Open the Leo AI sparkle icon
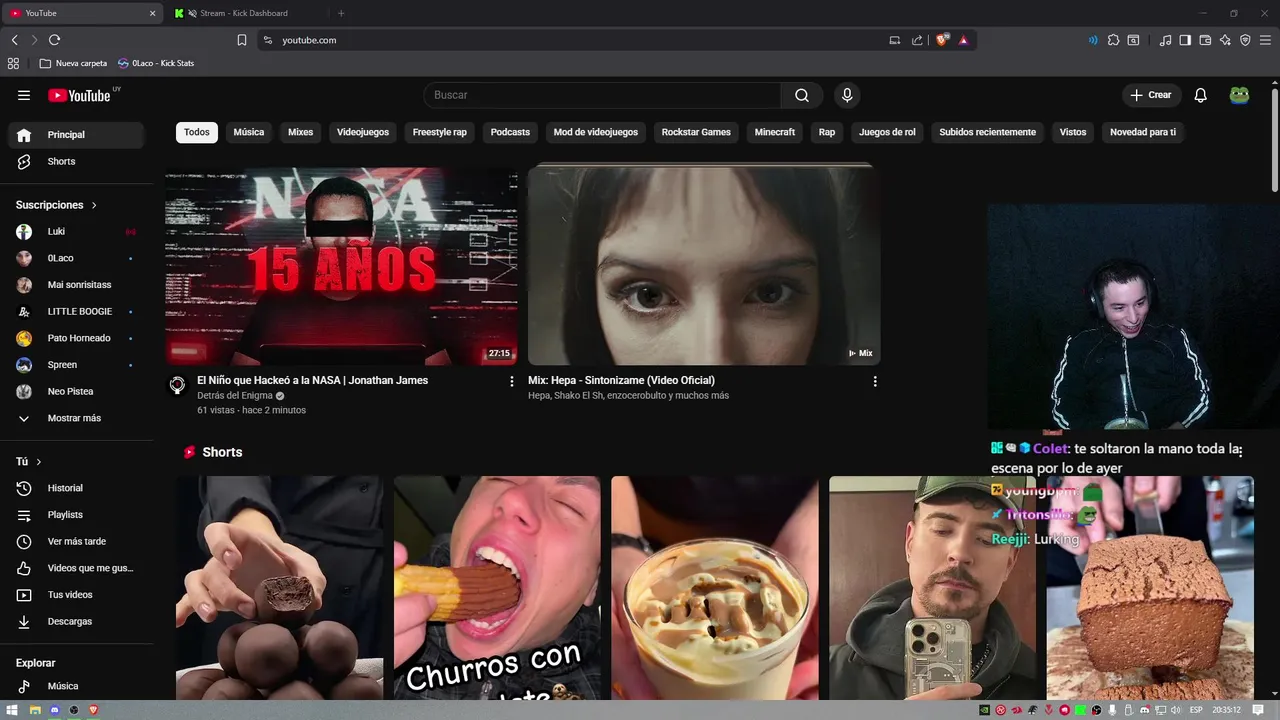 tap(1225, 40)
